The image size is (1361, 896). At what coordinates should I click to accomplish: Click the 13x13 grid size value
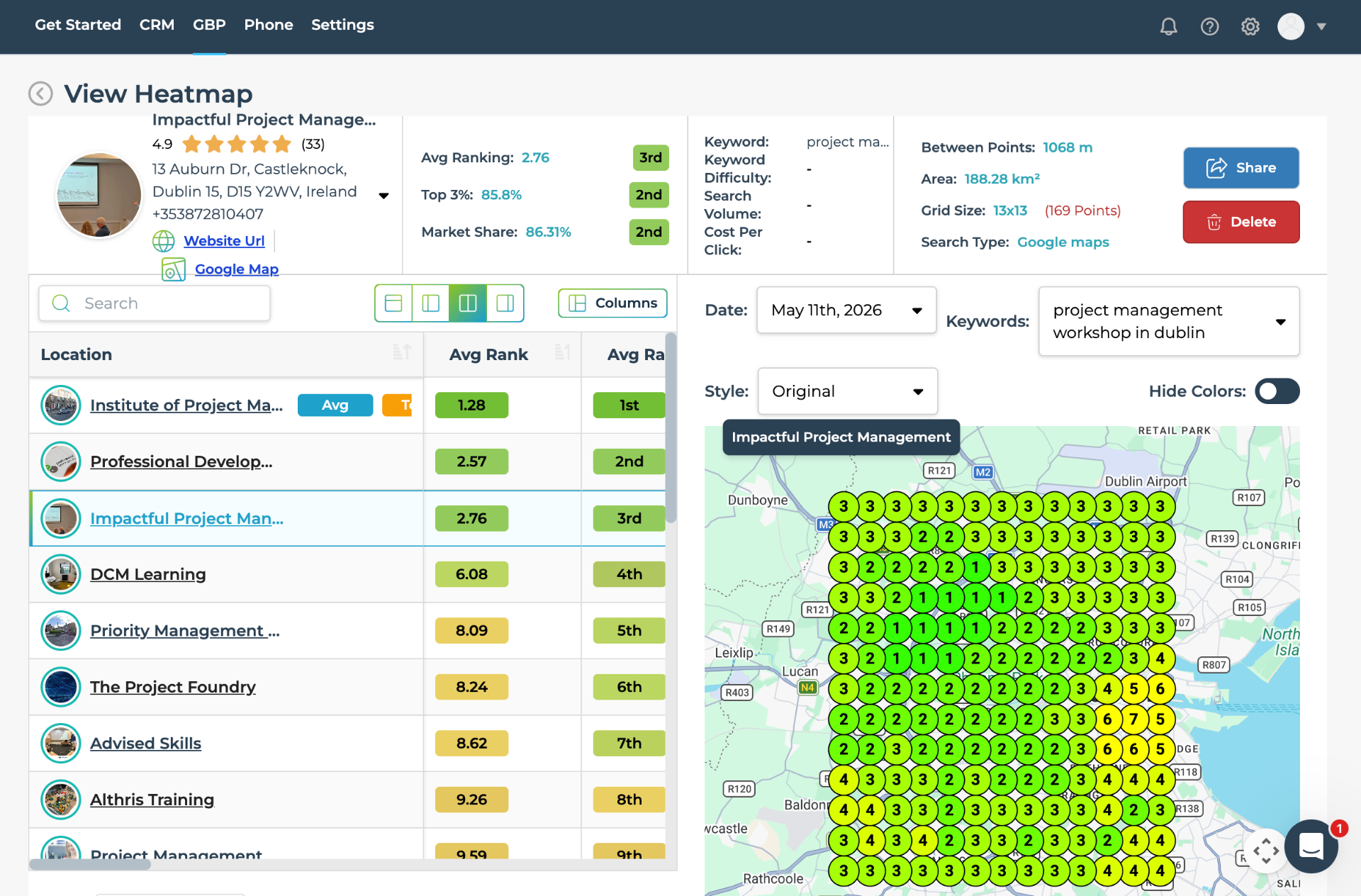click(x=1010, y=211)
